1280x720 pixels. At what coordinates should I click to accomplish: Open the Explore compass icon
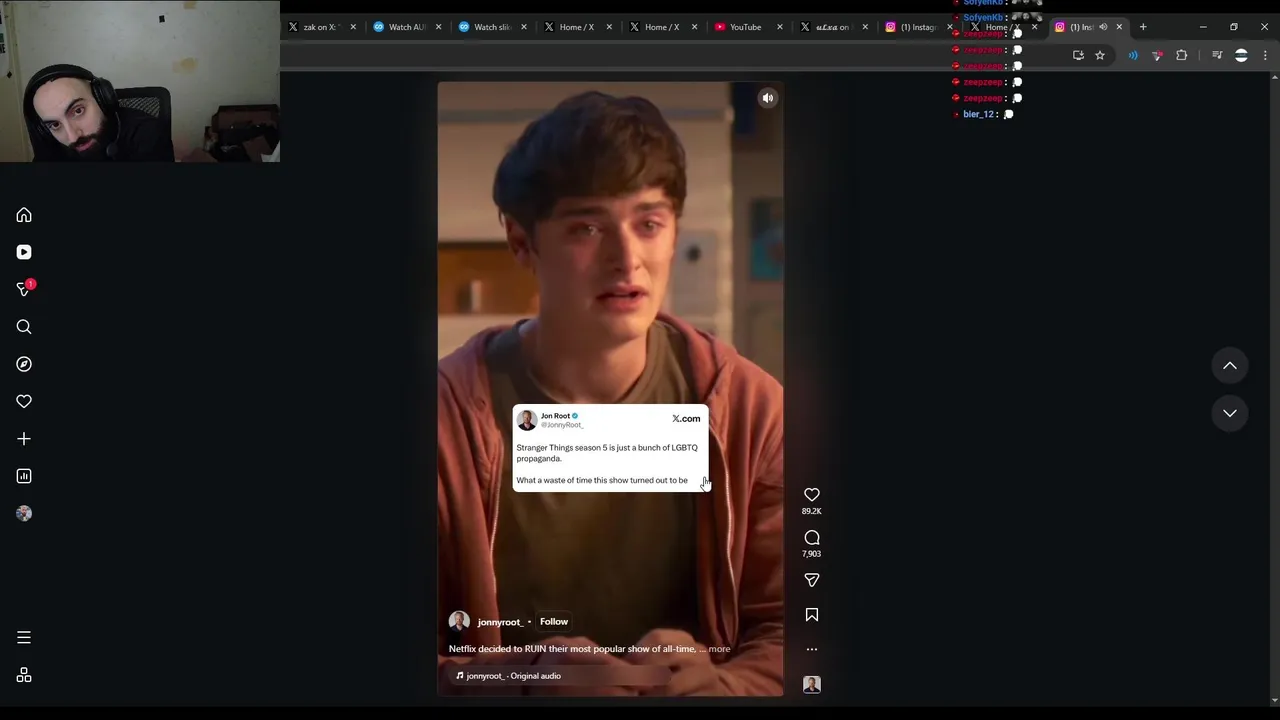[24, 364]
